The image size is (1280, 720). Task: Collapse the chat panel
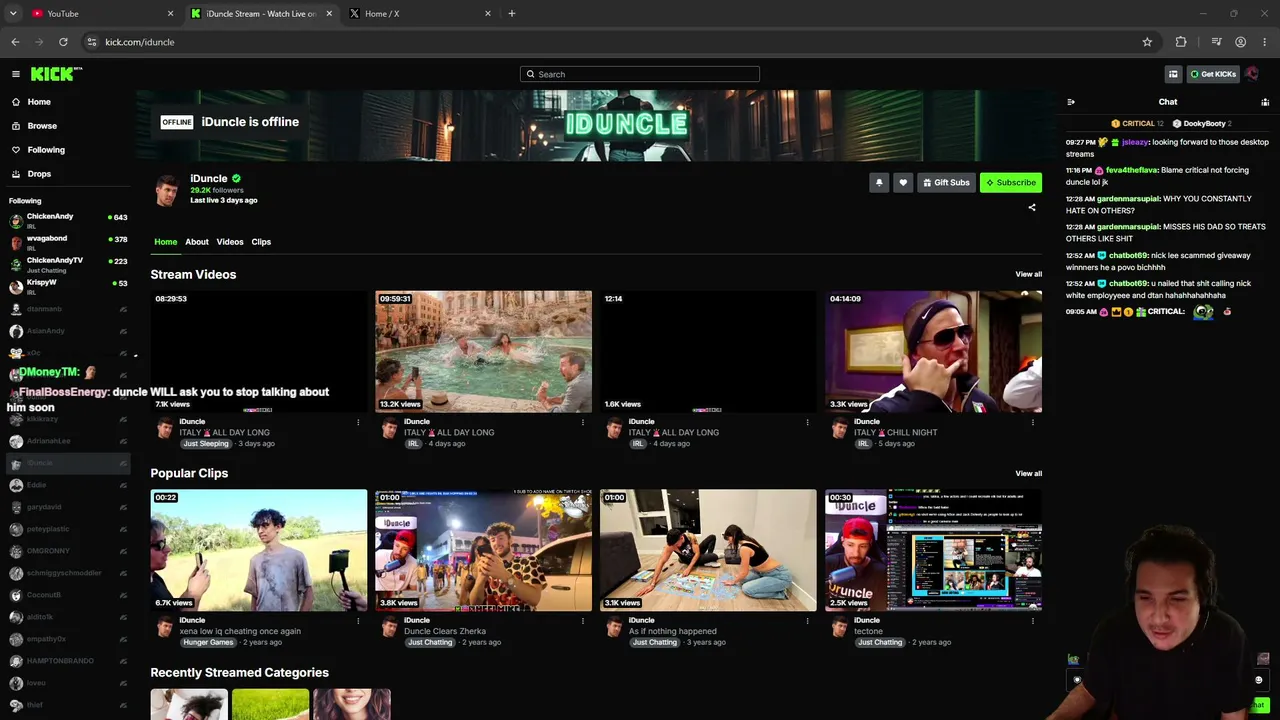[1071, 102]
